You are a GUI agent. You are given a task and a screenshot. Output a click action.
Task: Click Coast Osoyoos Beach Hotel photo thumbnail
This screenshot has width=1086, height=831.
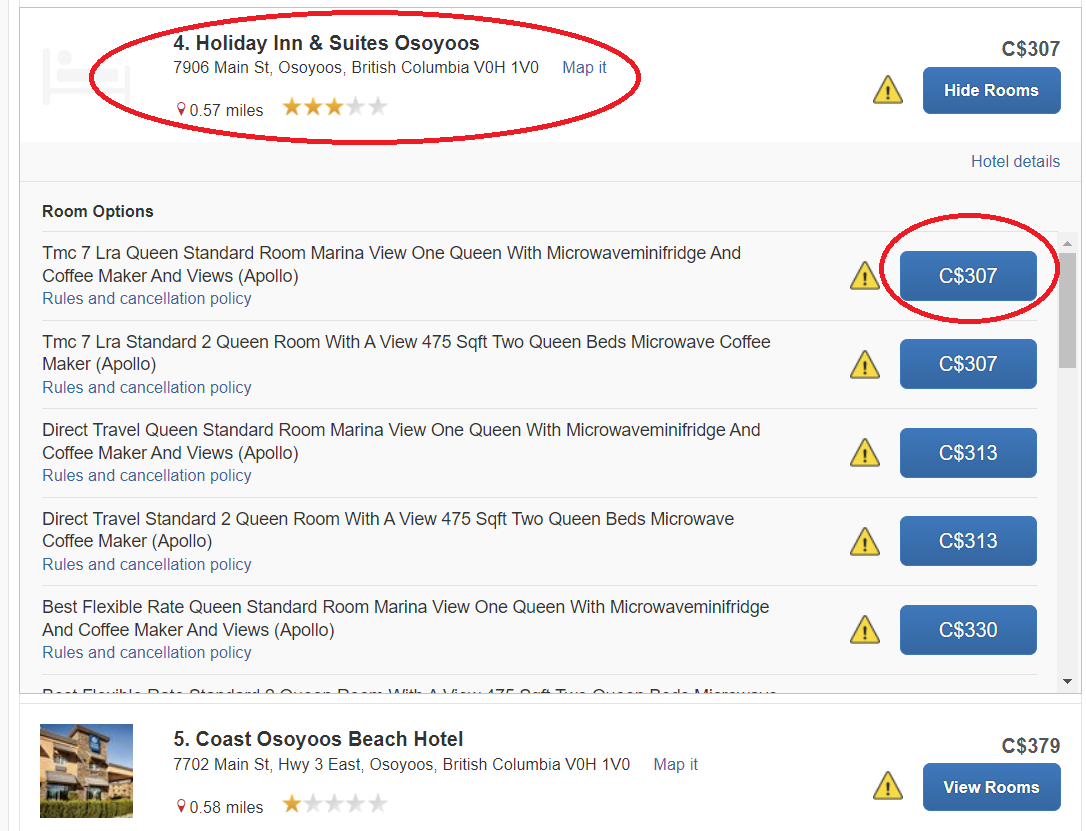click(x=86, y=771)
